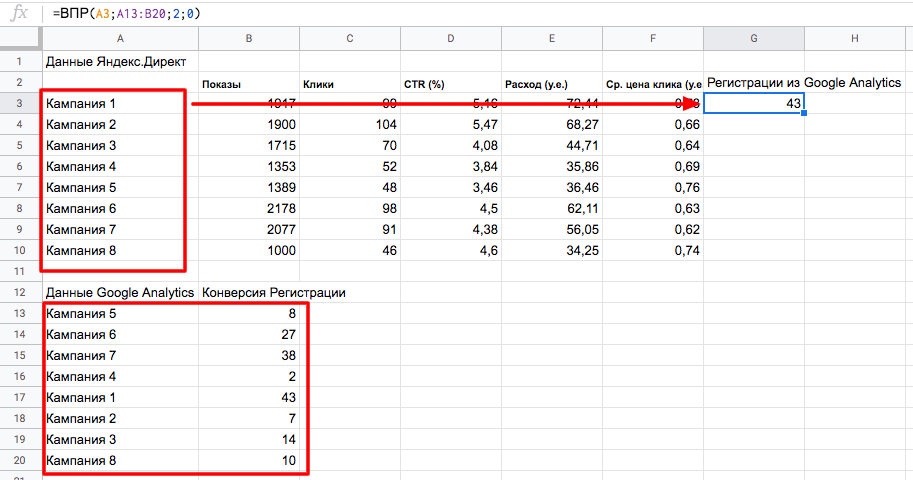Select column A header

[x=120, y=39]
